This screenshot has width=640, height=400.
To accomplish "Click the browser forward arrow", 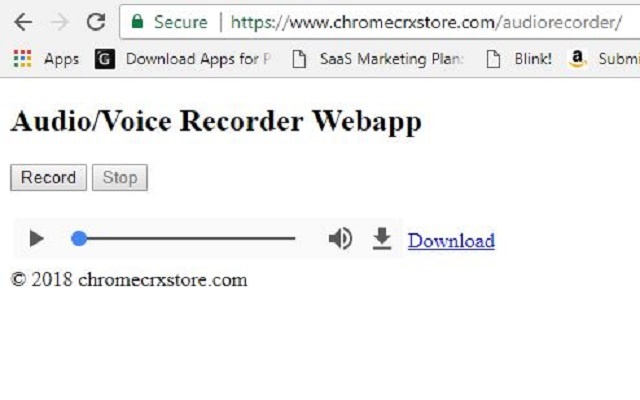I will point(60,22).
